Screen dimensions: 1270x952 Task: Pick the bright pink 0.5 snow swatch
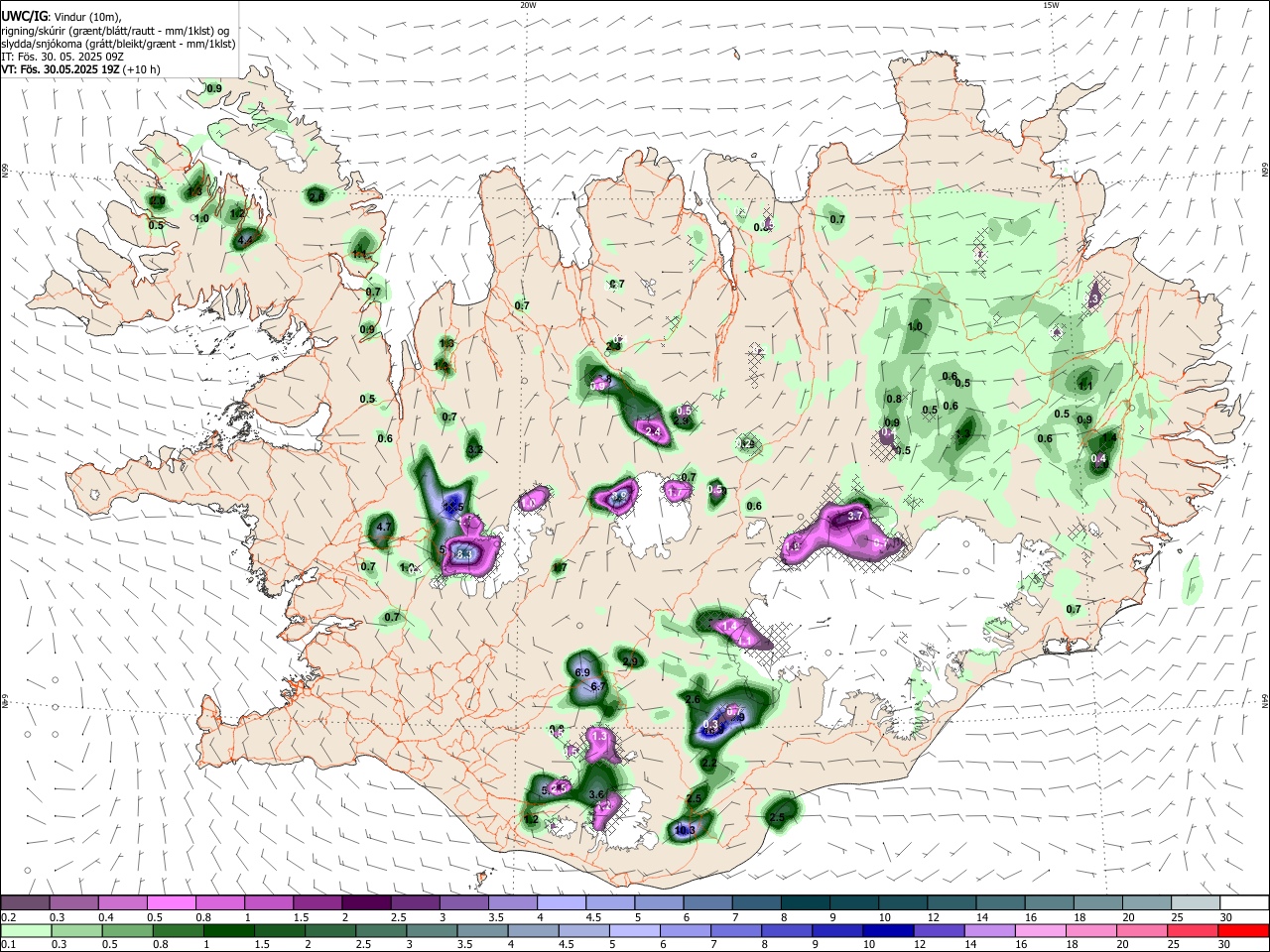[171, 902]
